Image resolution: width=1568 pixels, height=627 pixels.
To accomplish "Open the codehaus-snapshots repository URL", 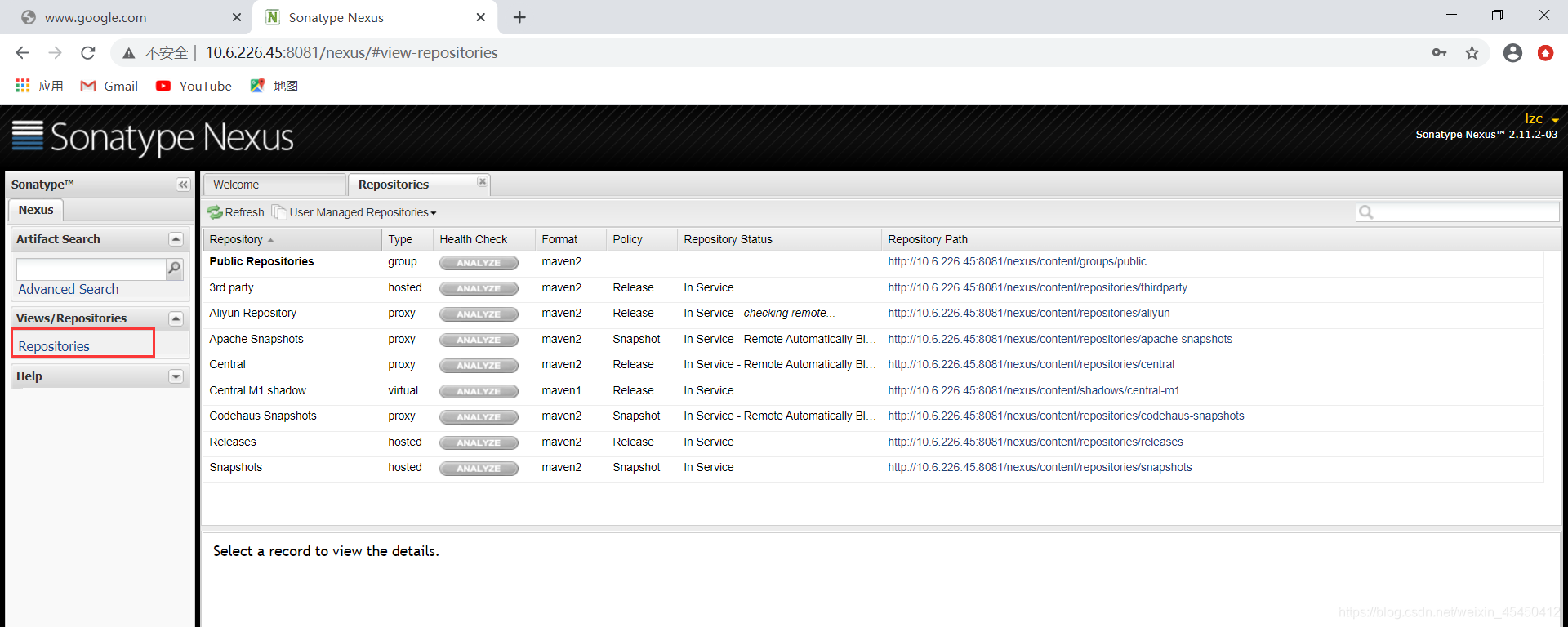I will [1066, 416].
